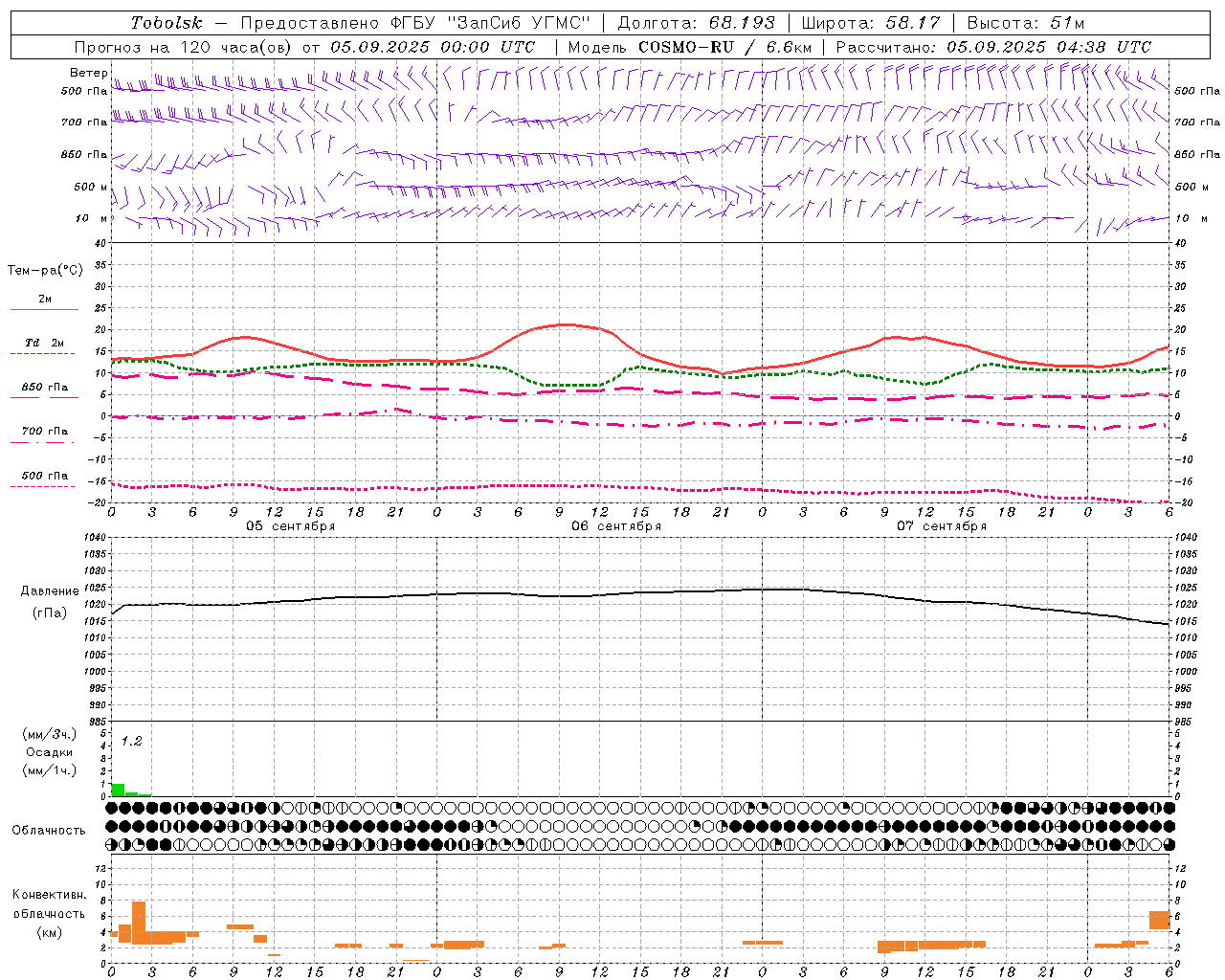The image size is (1225, 980).
Task: Click the Осадки panel label
Action: [49, 752]
